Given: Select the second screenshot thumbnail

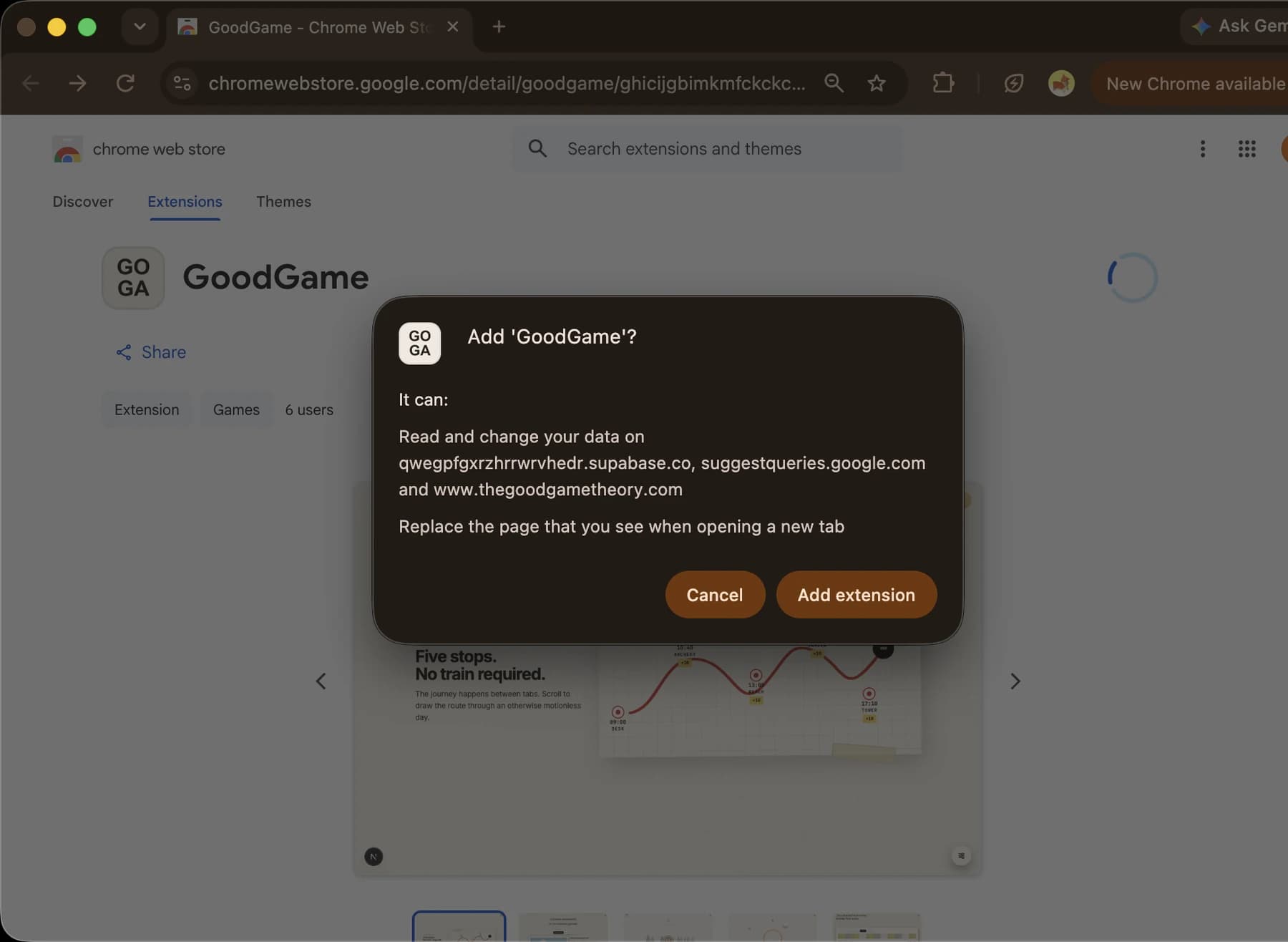Looking at the screenshot, I should click(563, 927).
